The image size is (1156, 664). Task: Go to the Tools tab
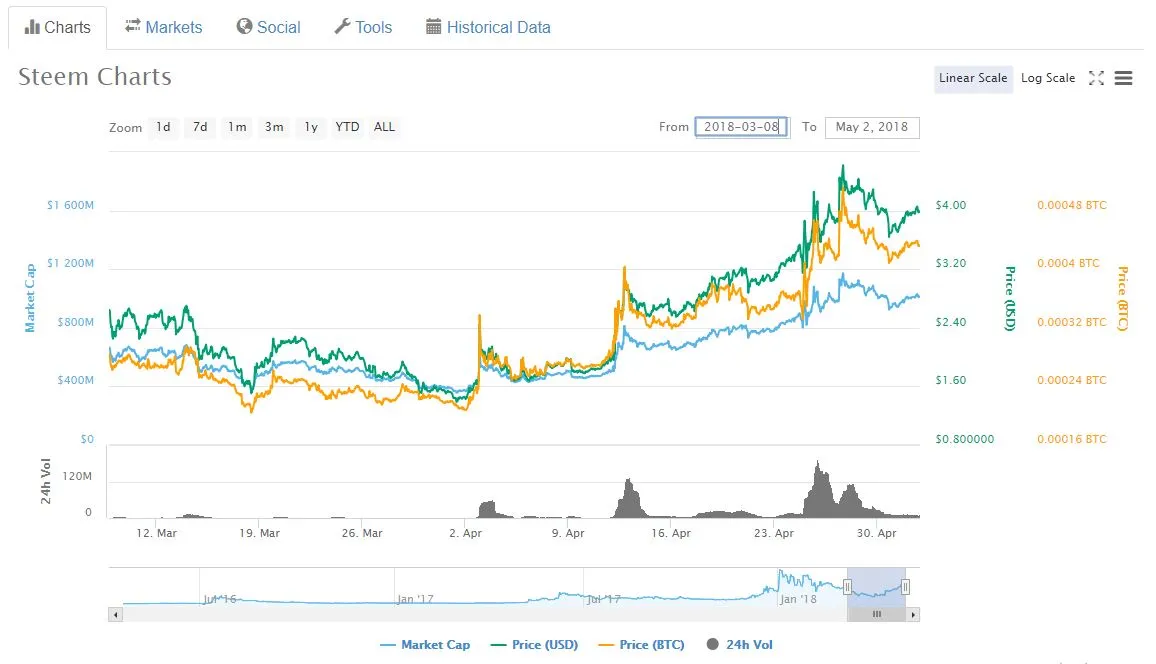363,27
